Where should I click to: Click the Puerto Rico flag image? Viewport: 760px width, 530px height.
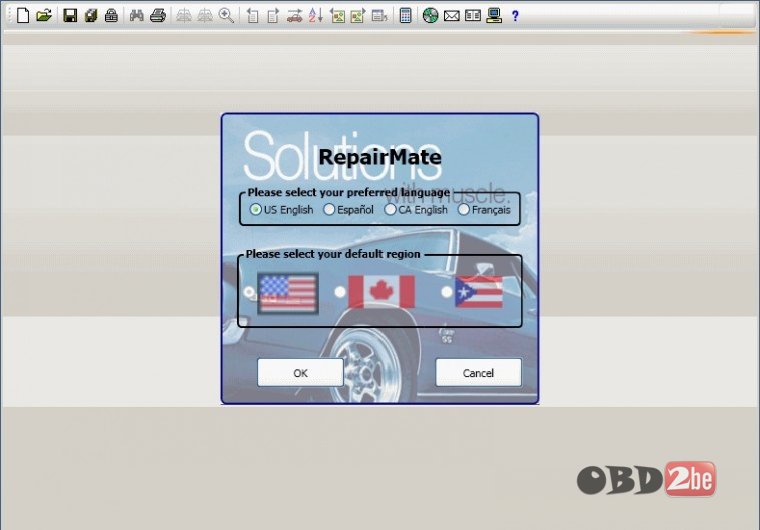479,292
